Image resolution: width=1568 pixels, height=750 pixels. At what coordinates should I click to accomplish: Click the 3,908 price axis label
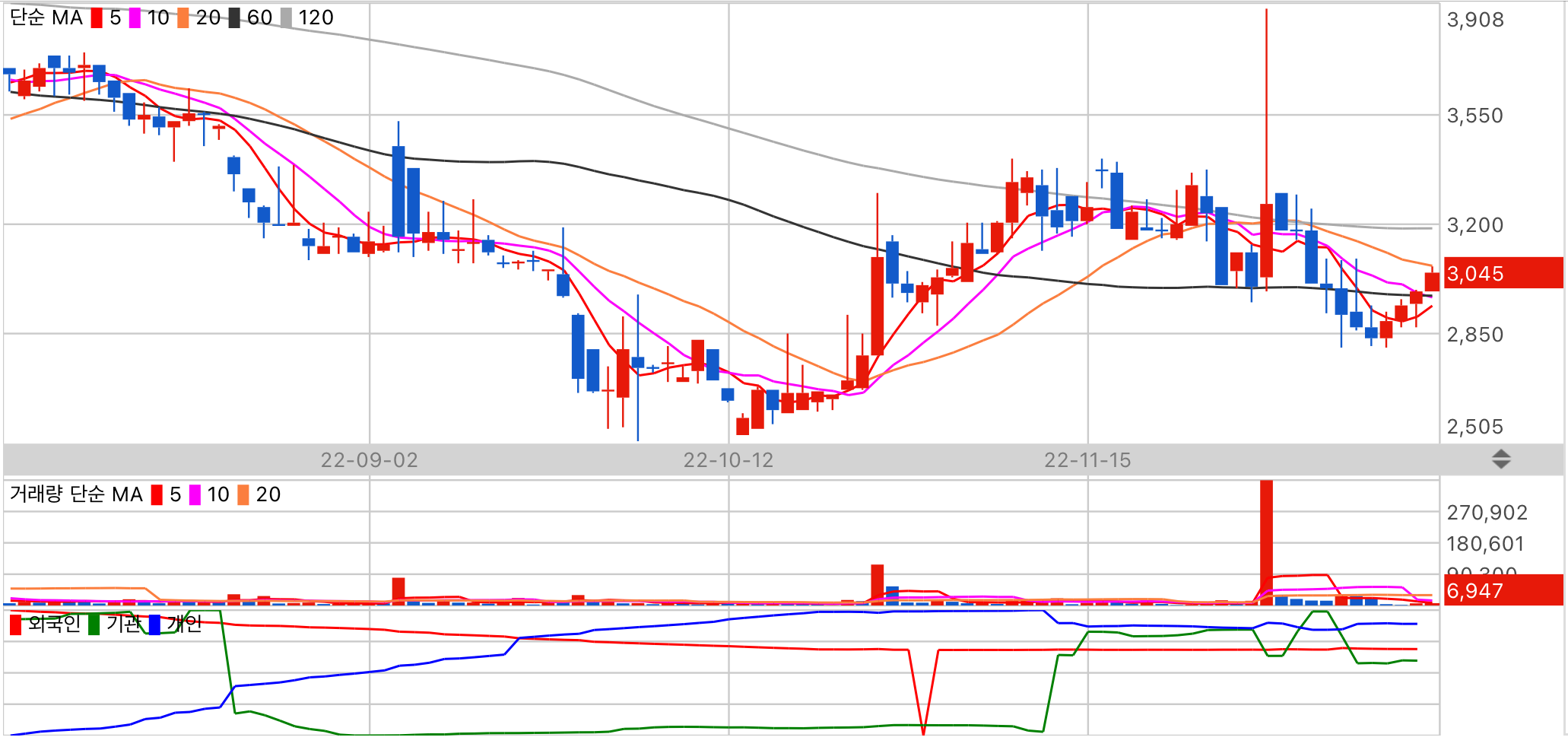point(1475,20)
